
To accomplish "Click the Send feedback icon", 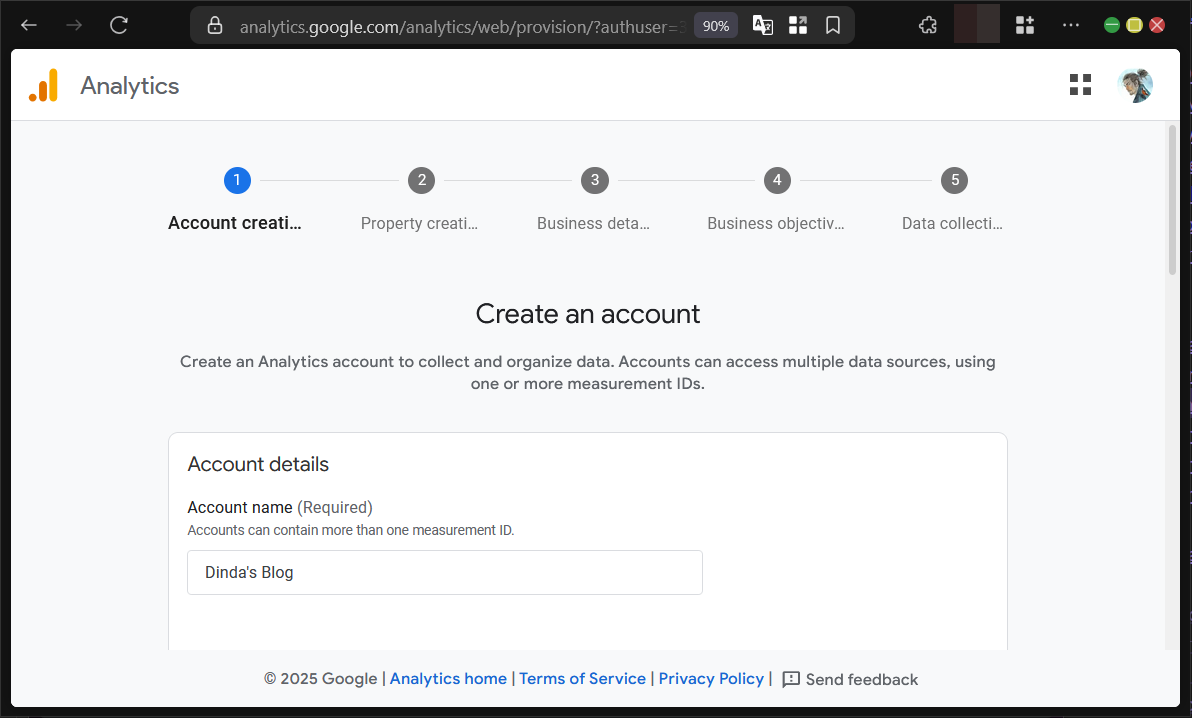I will (792, 679).
